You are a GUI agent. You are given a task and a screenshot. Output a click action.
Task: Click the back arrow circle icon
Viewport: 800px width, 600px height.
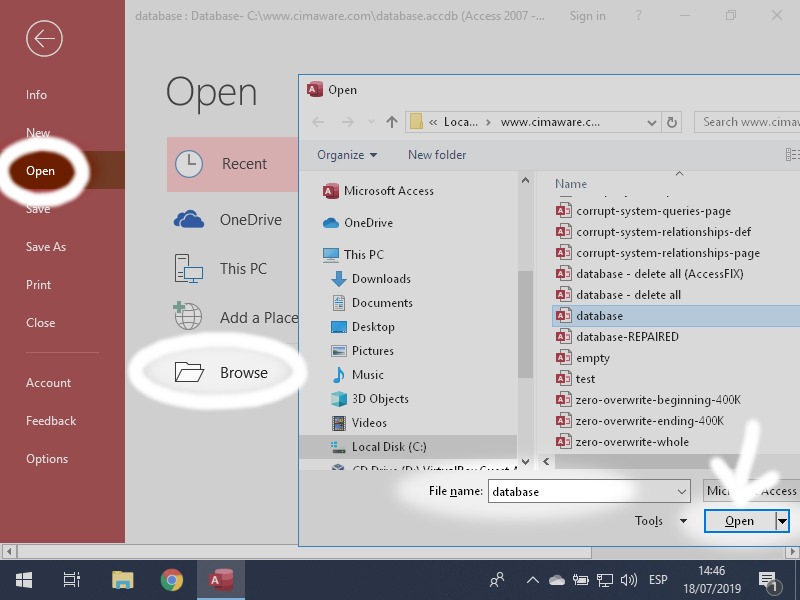pos(44,39)
